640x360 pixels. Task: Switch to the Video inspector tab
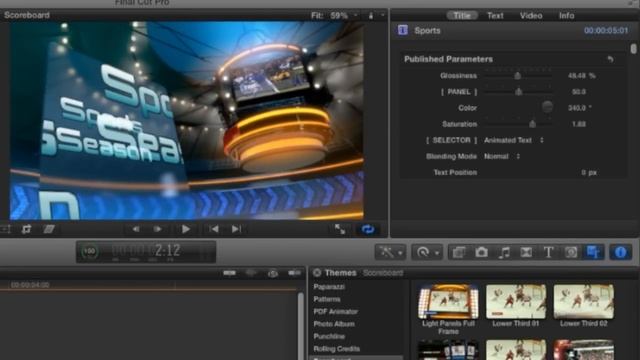coord(531,16)
